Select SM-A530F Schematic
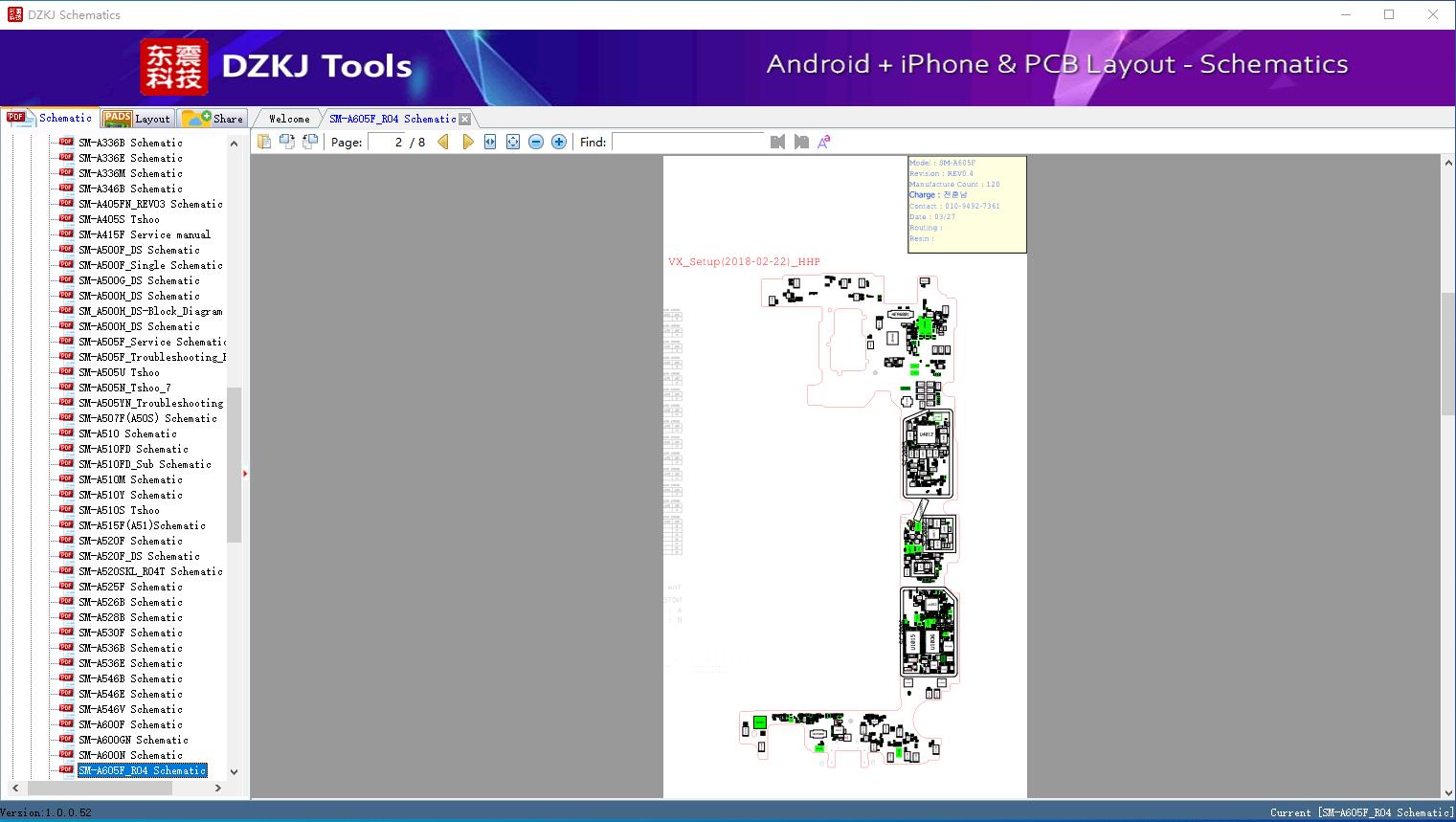 point(130,633)
